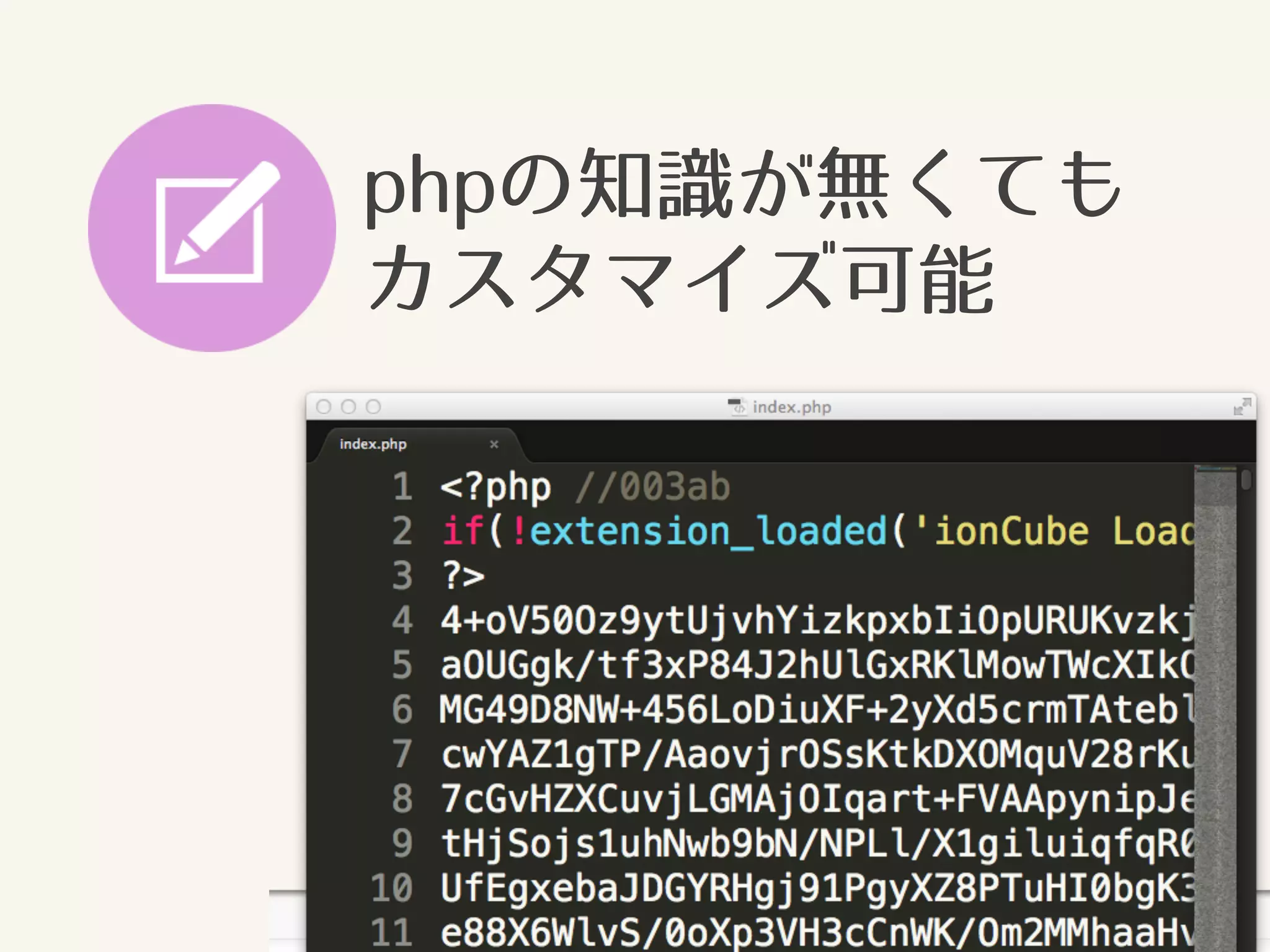Click line number 5 in gutter
This screenshot has height=952, width=1270.
coord(403,665)
